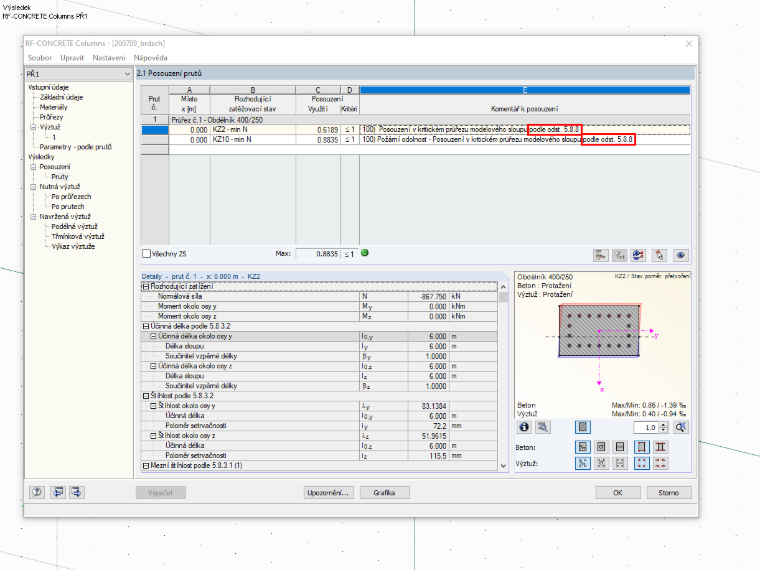Select Po průřezech tree item

[71, 197]
